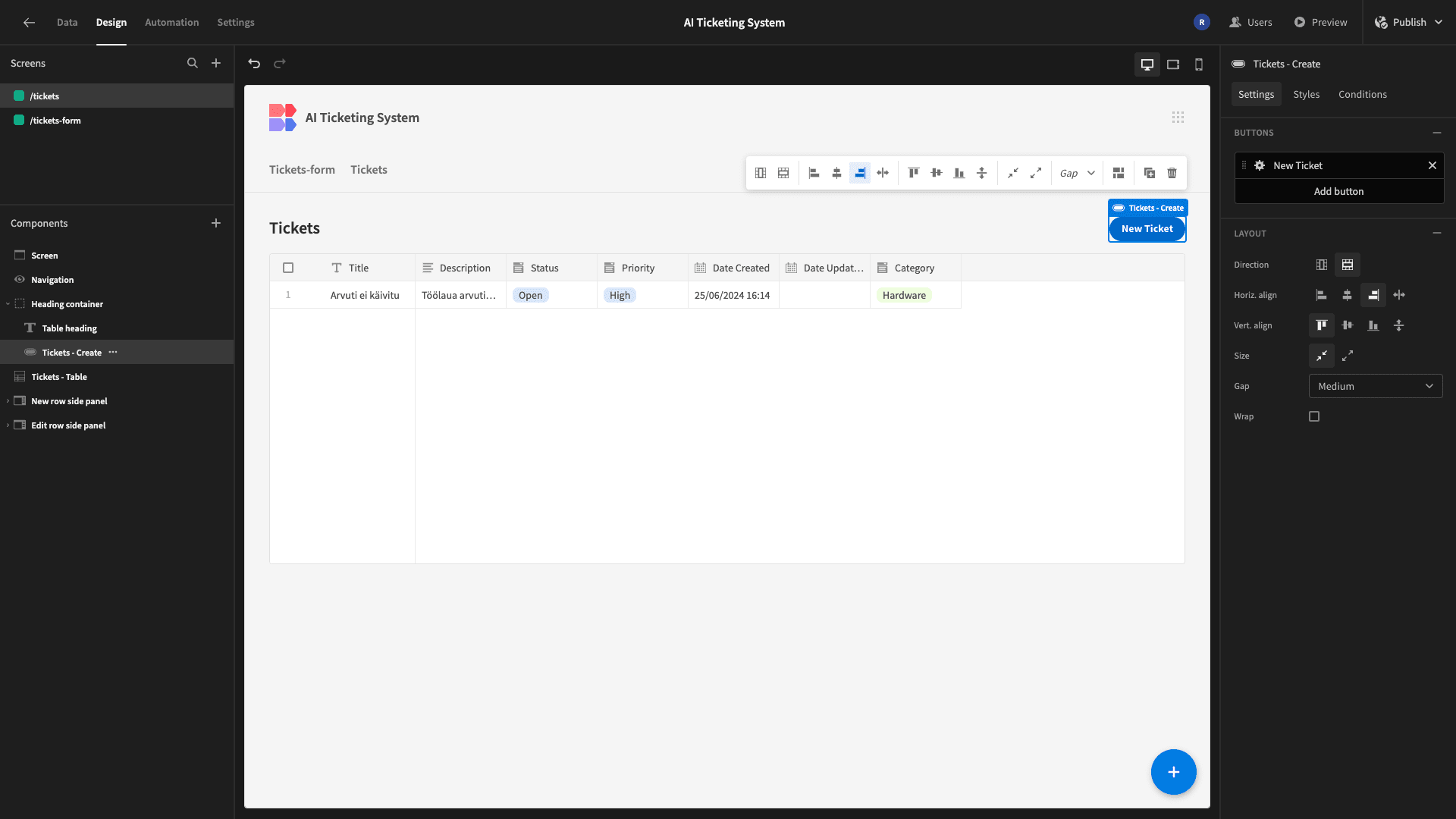Image resolution: width=1456 pixels, height=819 pixels.
Task: Duplicate component in floating toolbar
Action: point(1150,173)
